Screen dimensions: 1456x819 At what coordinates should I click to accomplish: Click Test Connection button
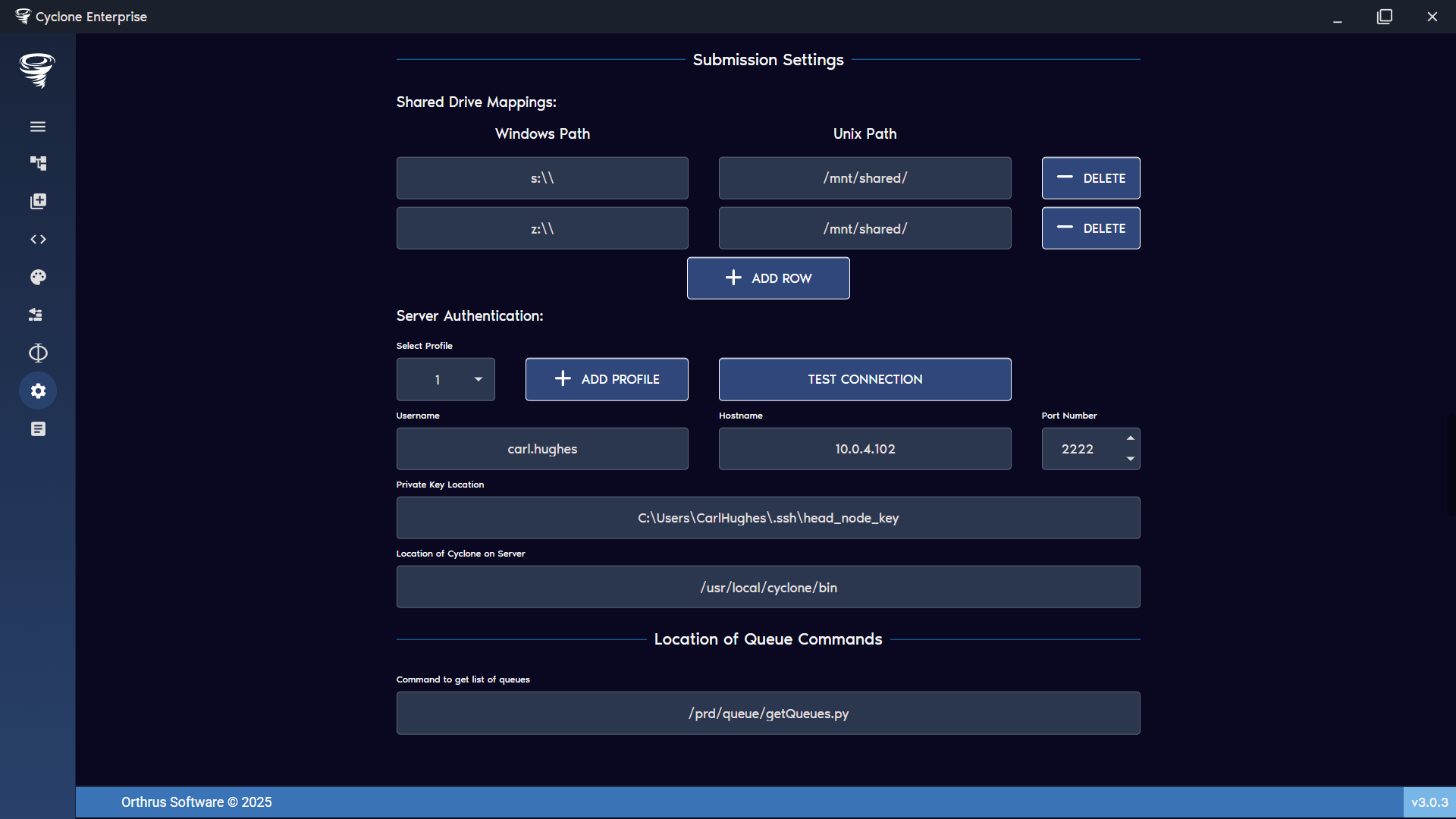pyautogui.click(x=864, y=379)
